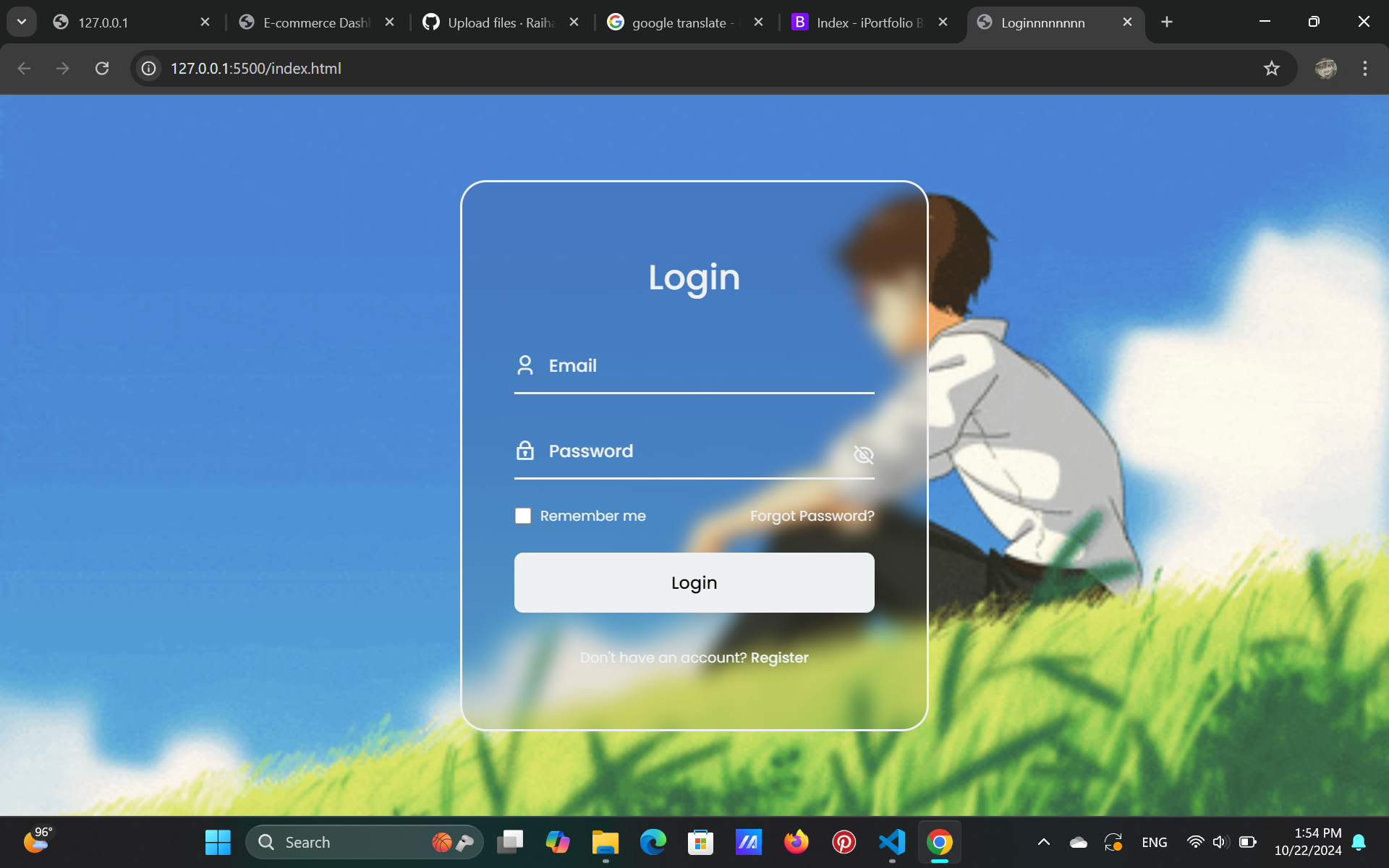Viewport: 1389px width, 868px height.
Task: Open the tab search dropdown arrow
Action: 21,22
